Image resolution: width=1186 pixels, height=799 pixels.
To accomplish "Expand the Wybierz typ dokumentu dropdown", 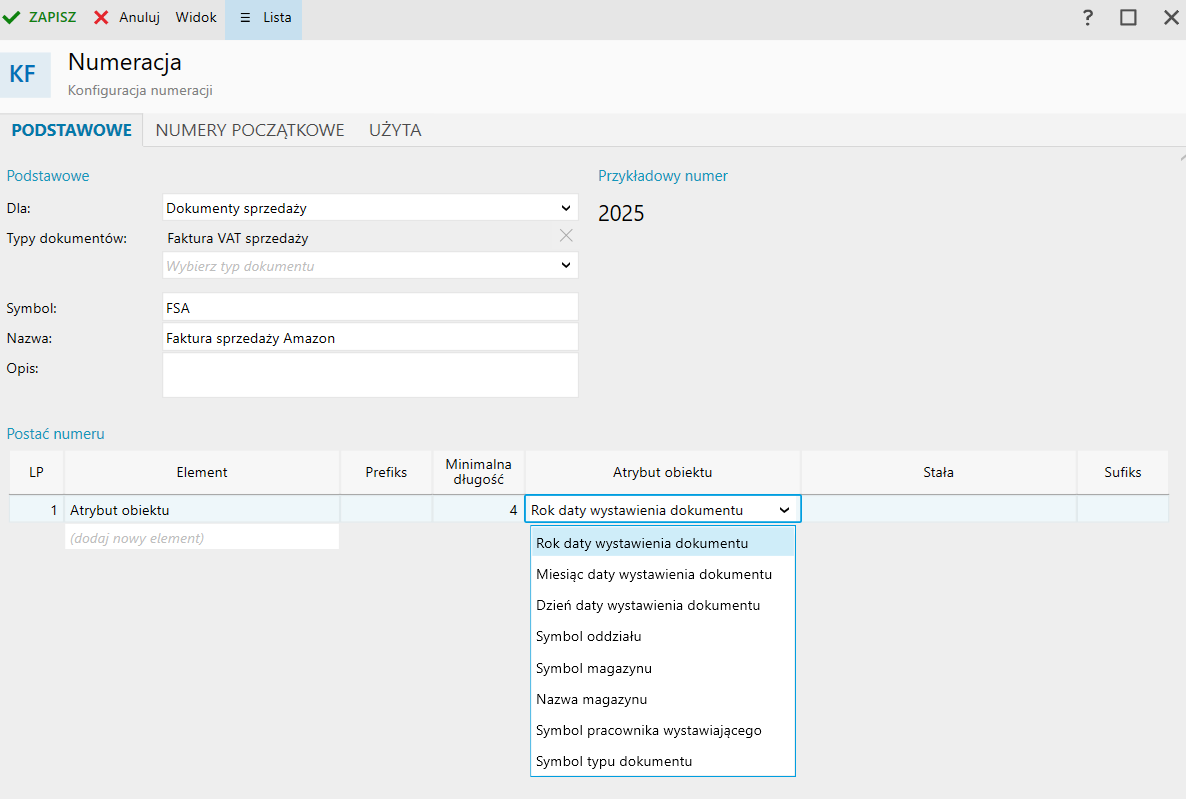I will click(566, 265).
